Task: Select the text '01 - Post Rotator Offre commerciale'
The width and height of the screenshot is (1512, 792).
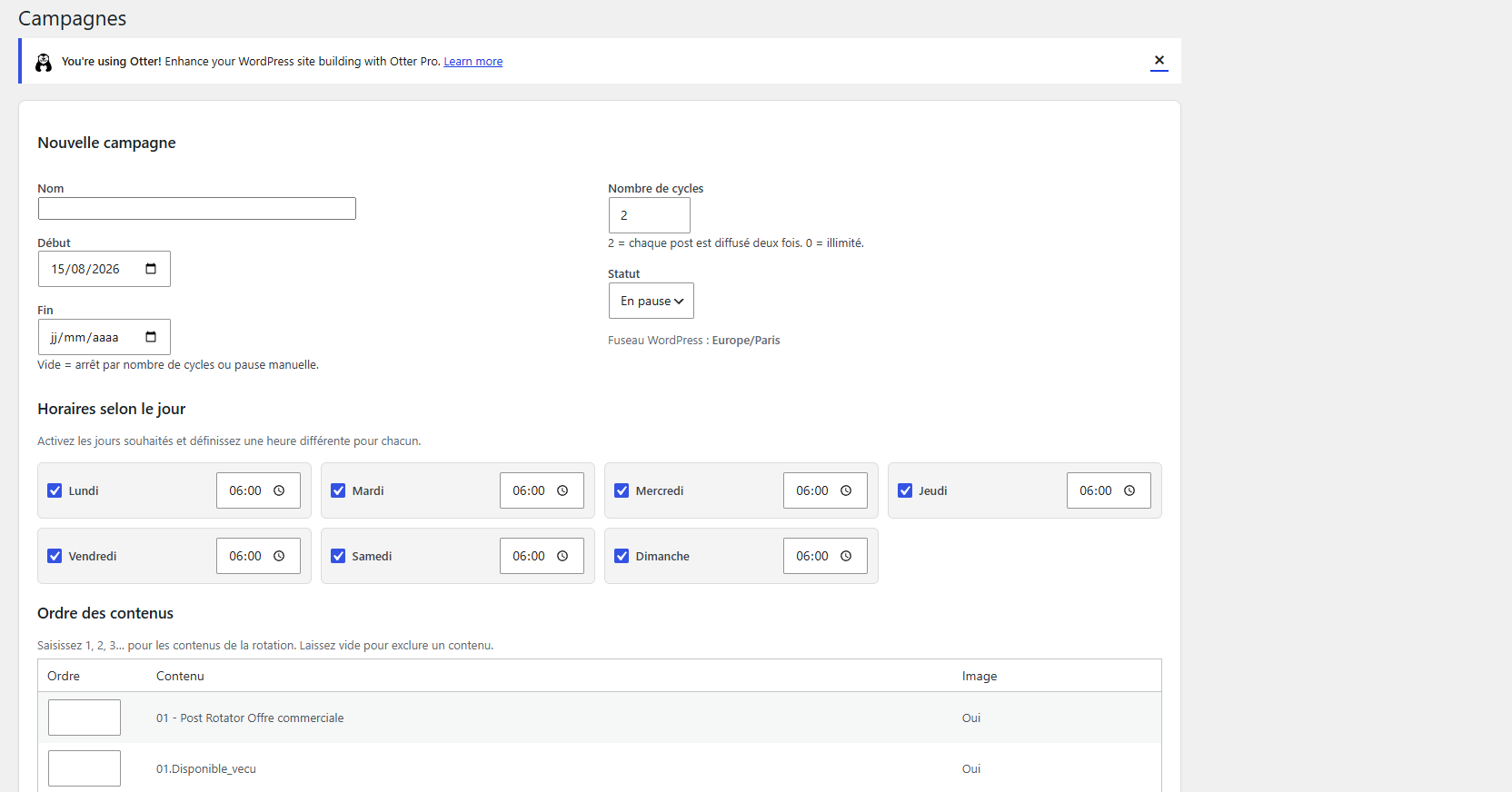Action: tap(250, 718)
